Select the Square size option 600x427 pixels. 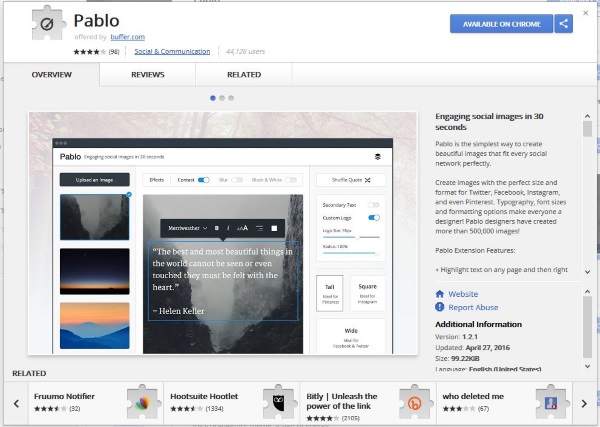point(367,293)
